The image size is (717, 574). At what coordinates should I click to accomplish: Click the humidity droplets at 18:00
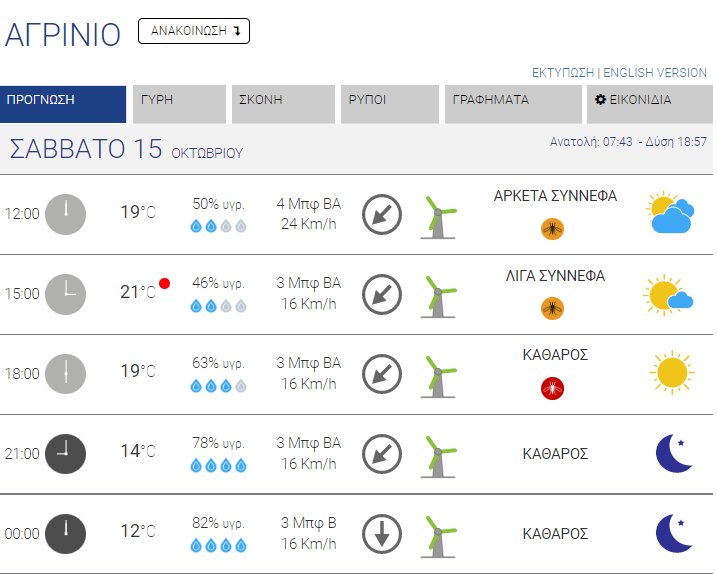point(218,387)
